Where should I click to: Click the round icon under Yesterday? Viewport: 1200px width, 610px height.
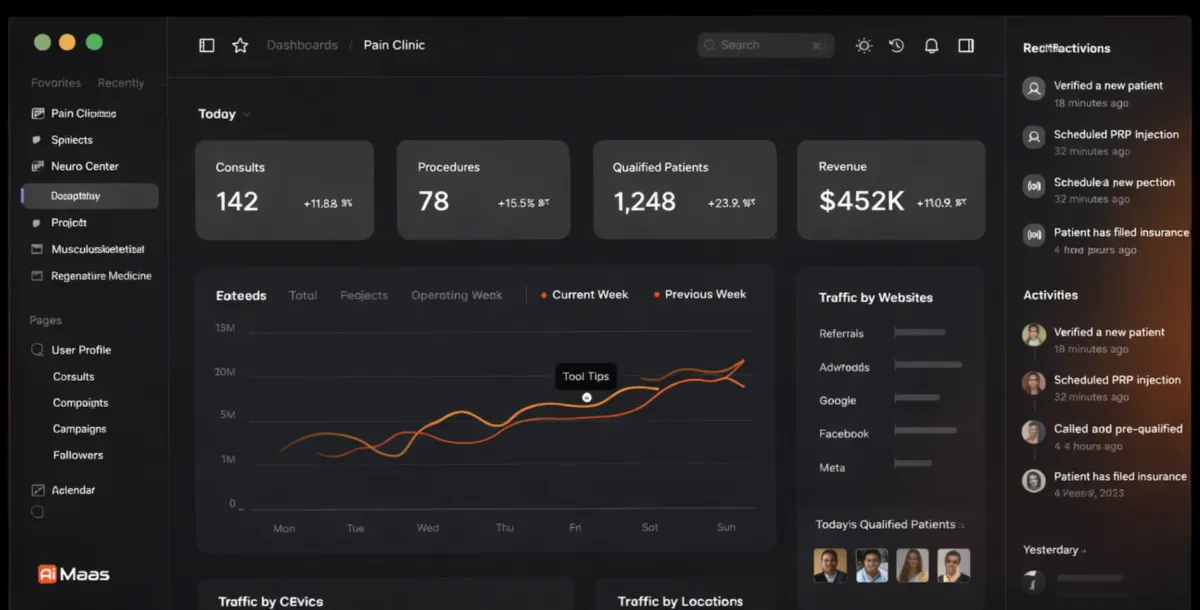coord(1034,581)
